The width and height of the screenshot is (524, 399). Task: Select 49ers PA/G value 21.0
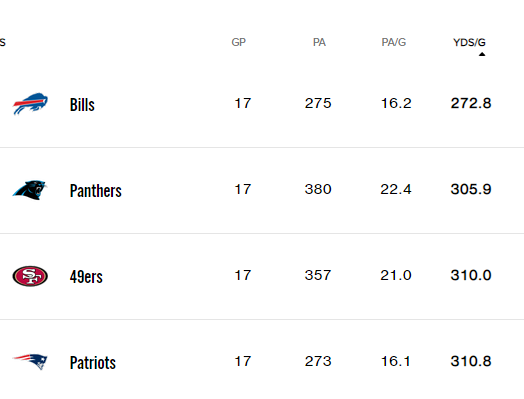tap(396, 275)
